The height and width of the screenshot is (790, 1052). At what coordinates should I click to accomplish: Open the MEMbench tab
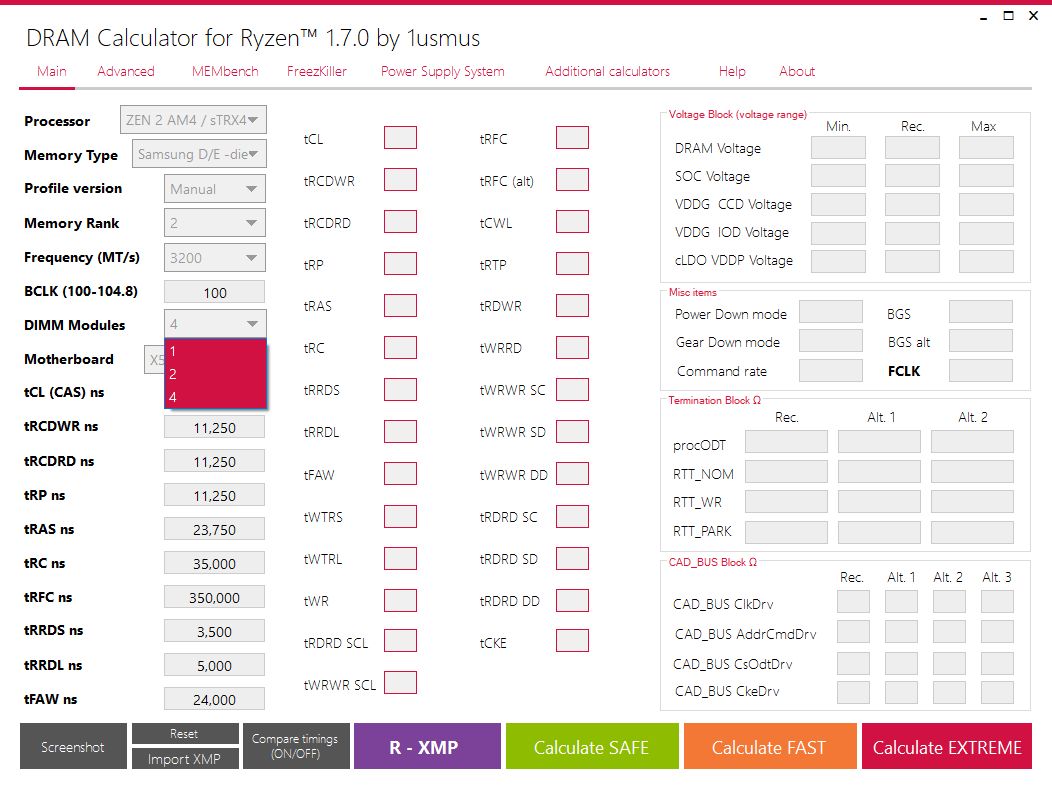[225, 71]
